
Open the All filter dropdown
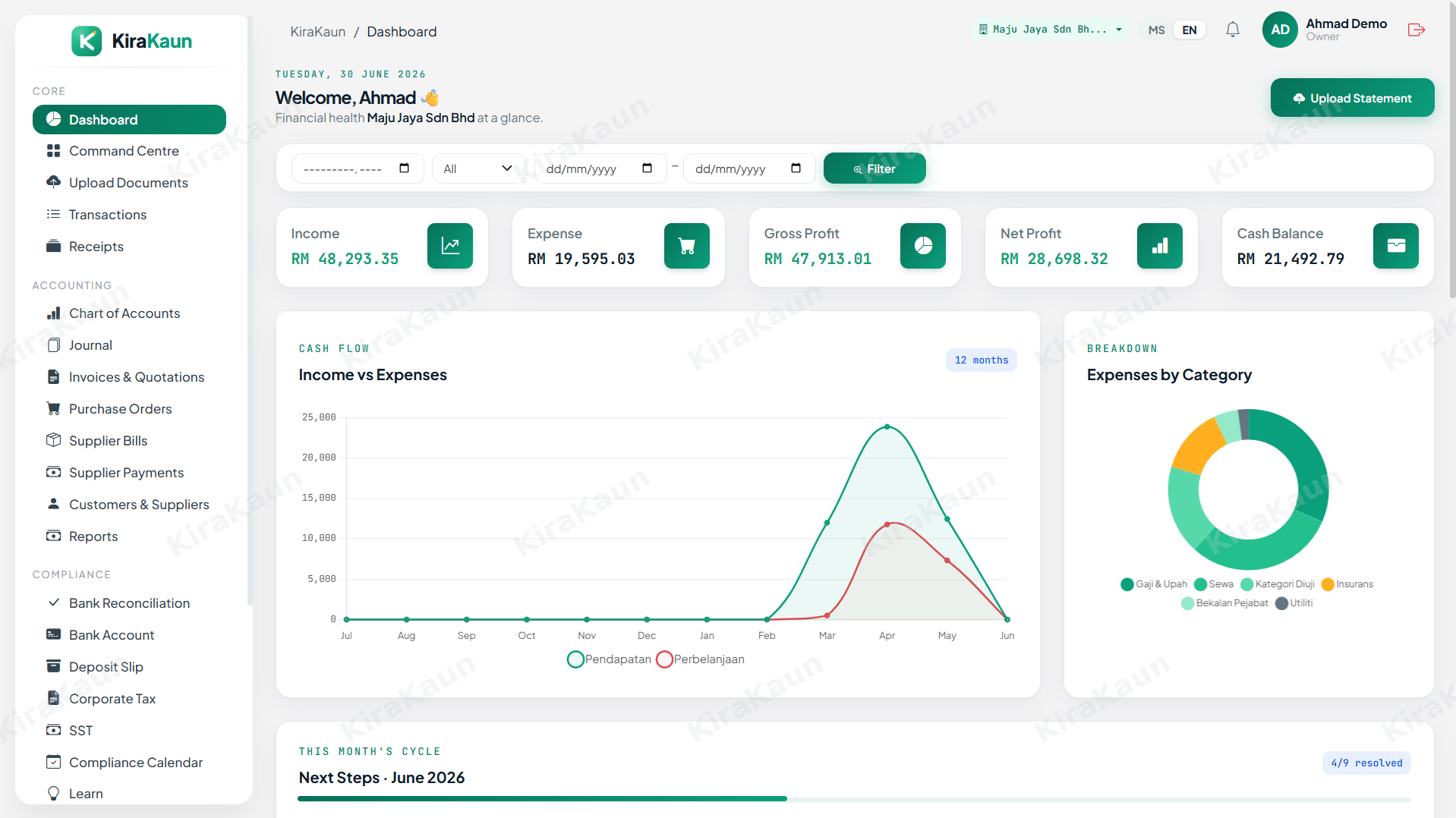479,168
